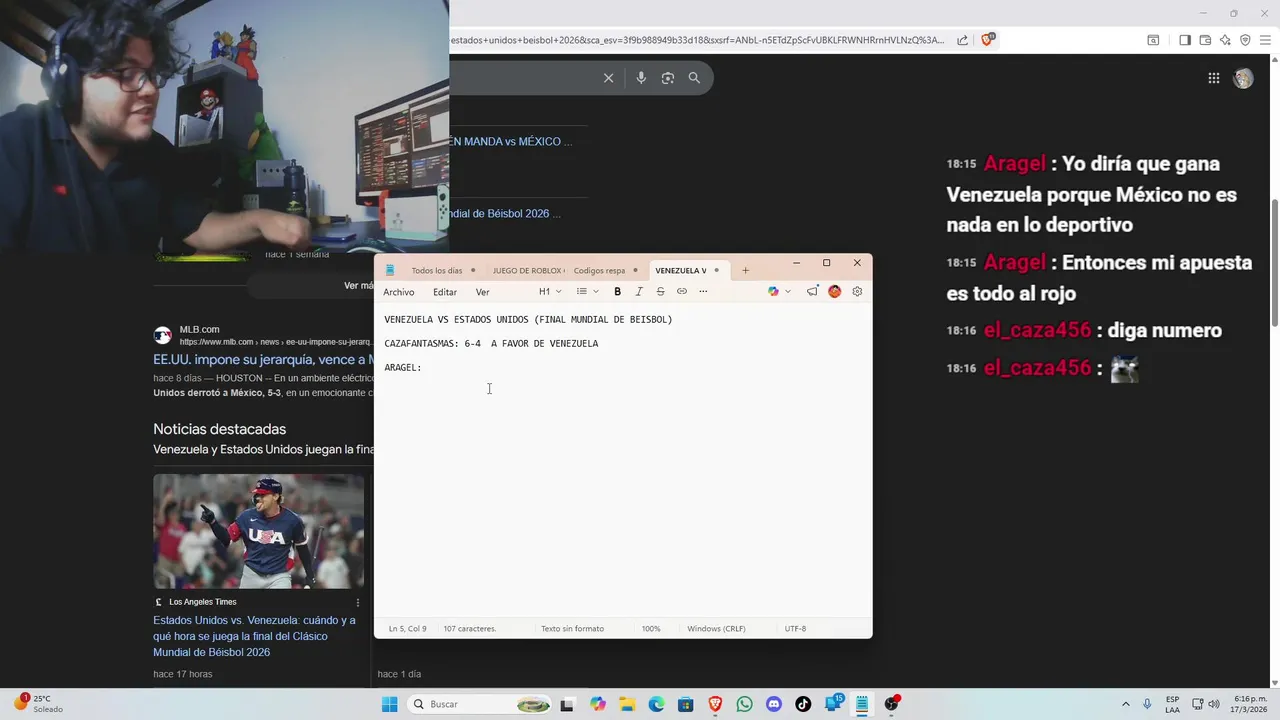This screenshot has width=1280, height=720.
Task: Open the 25°C Soleado weather widget
Action: 38,704
